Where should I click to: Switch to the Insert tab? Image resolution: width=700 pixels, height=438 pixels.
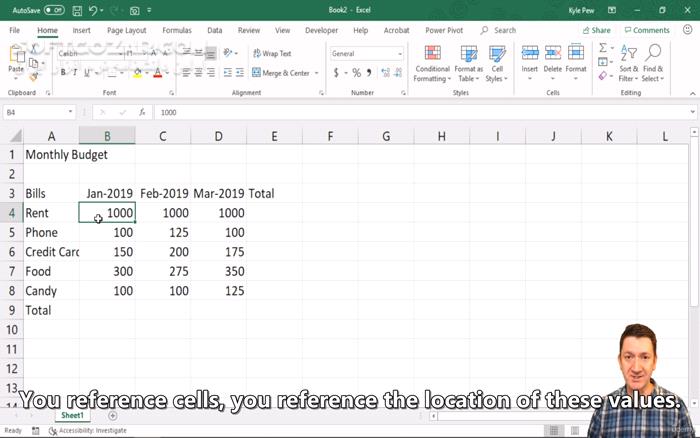[81, 30]
